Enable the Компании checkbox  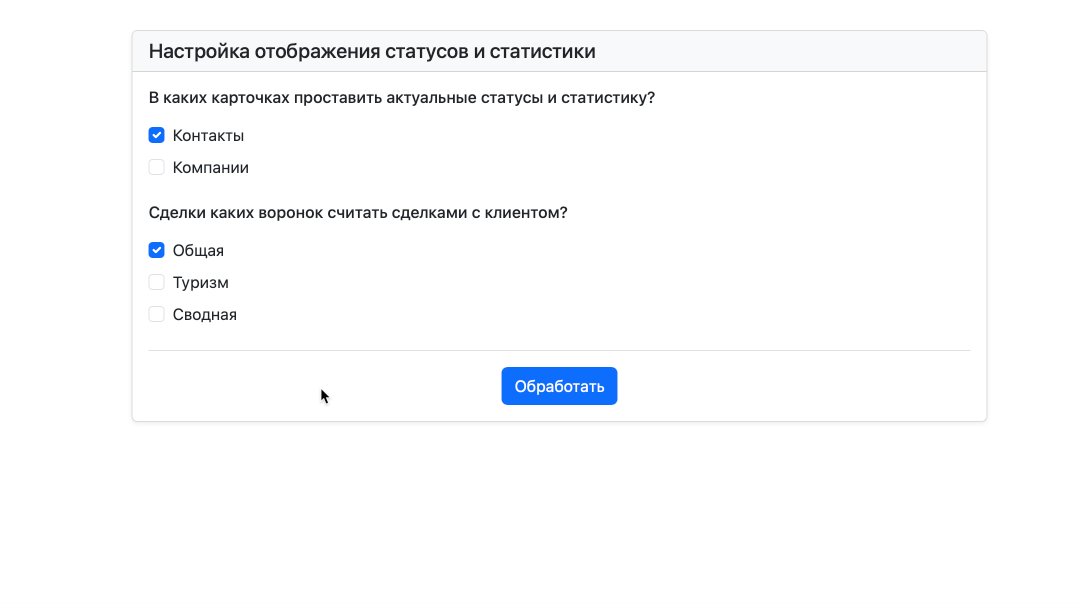[x=157, y=167]
